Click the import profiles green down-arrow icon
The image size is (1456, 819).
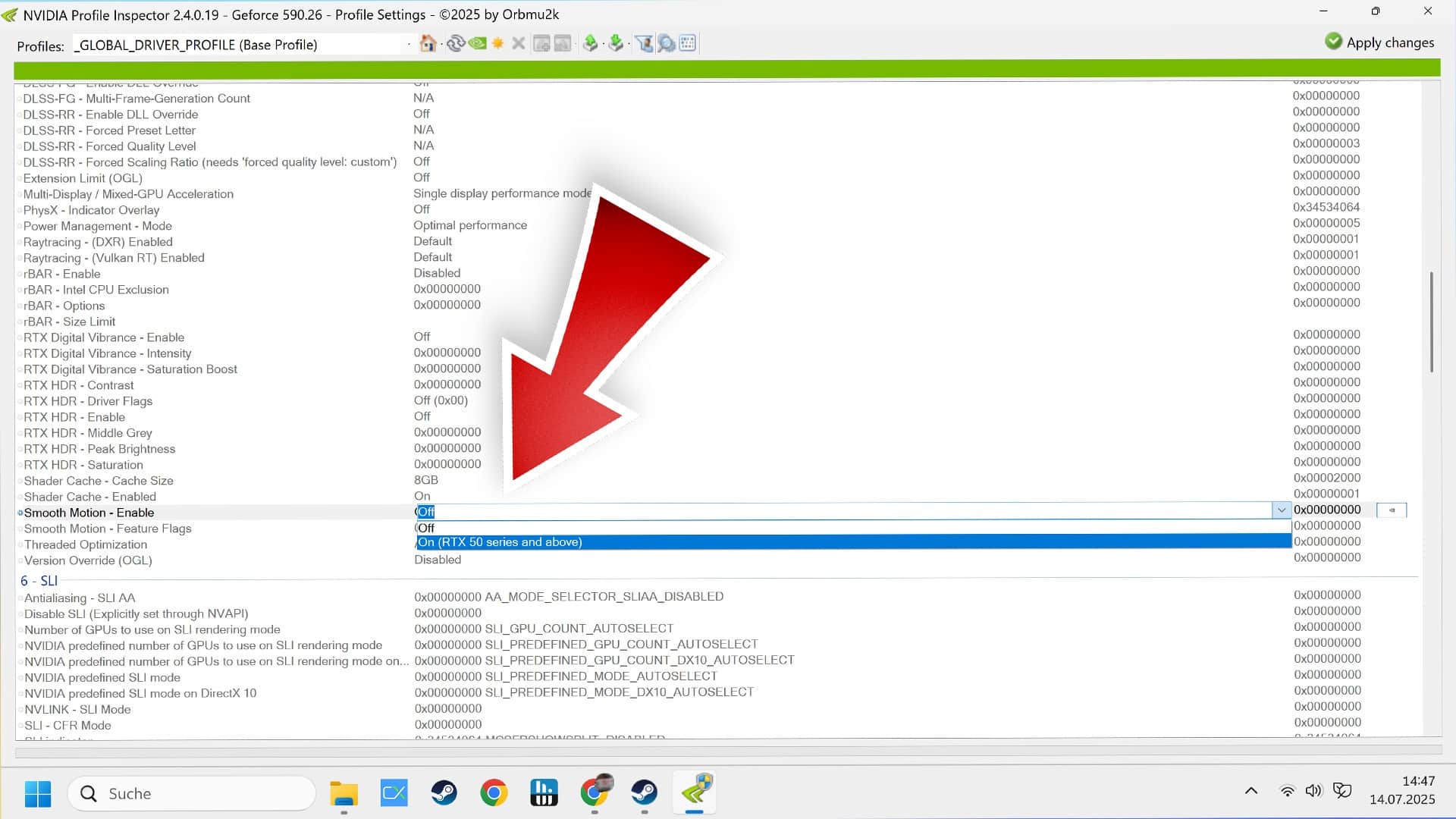tap(616, 43)
